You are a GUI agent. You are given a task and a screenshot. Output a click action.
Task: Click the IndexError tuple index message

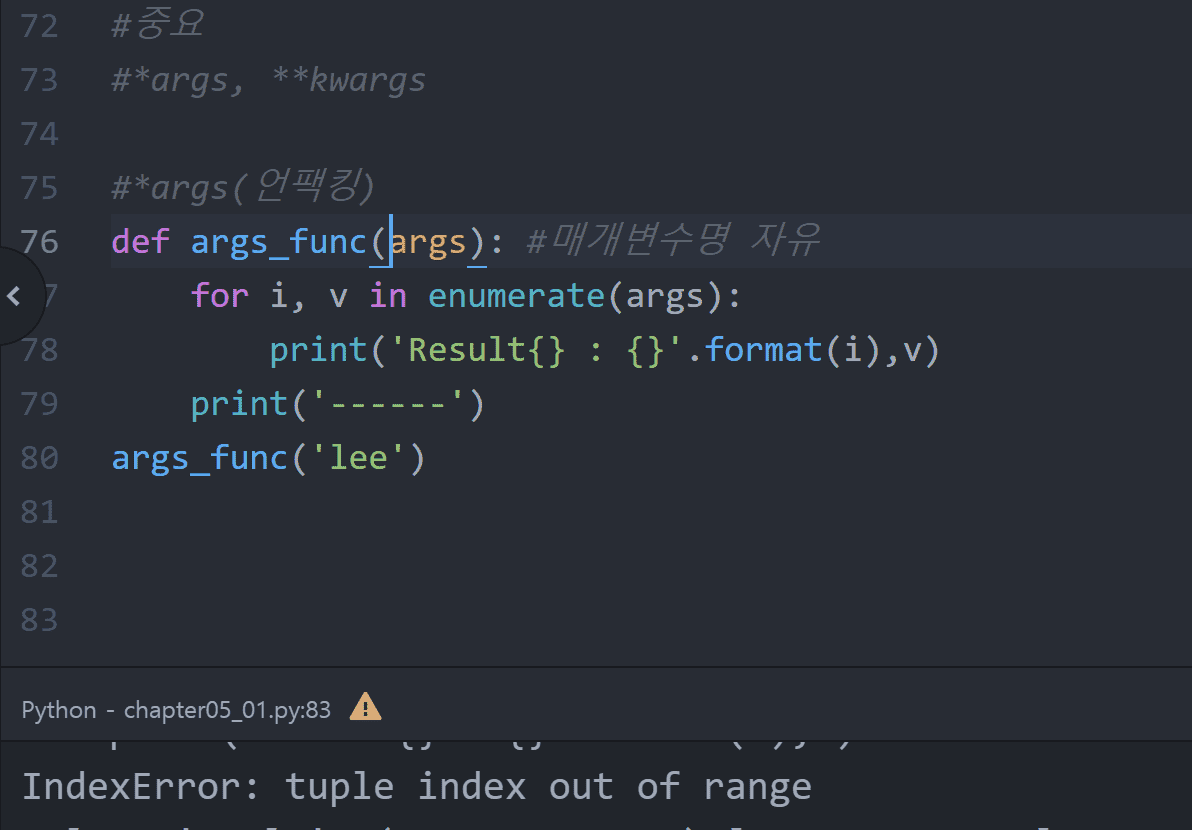(x=416, y=786)
